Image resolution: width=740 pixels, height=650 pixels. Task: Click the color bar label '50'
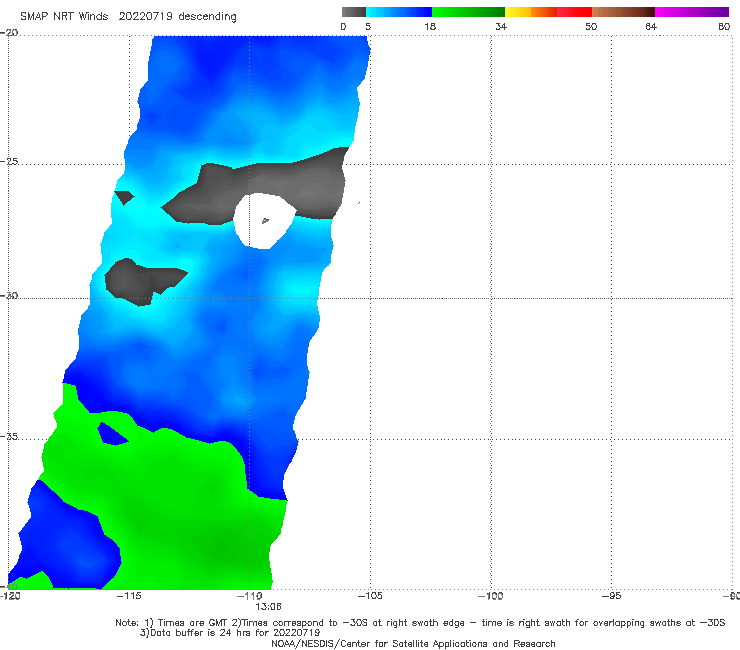click(x=591, y=26)
